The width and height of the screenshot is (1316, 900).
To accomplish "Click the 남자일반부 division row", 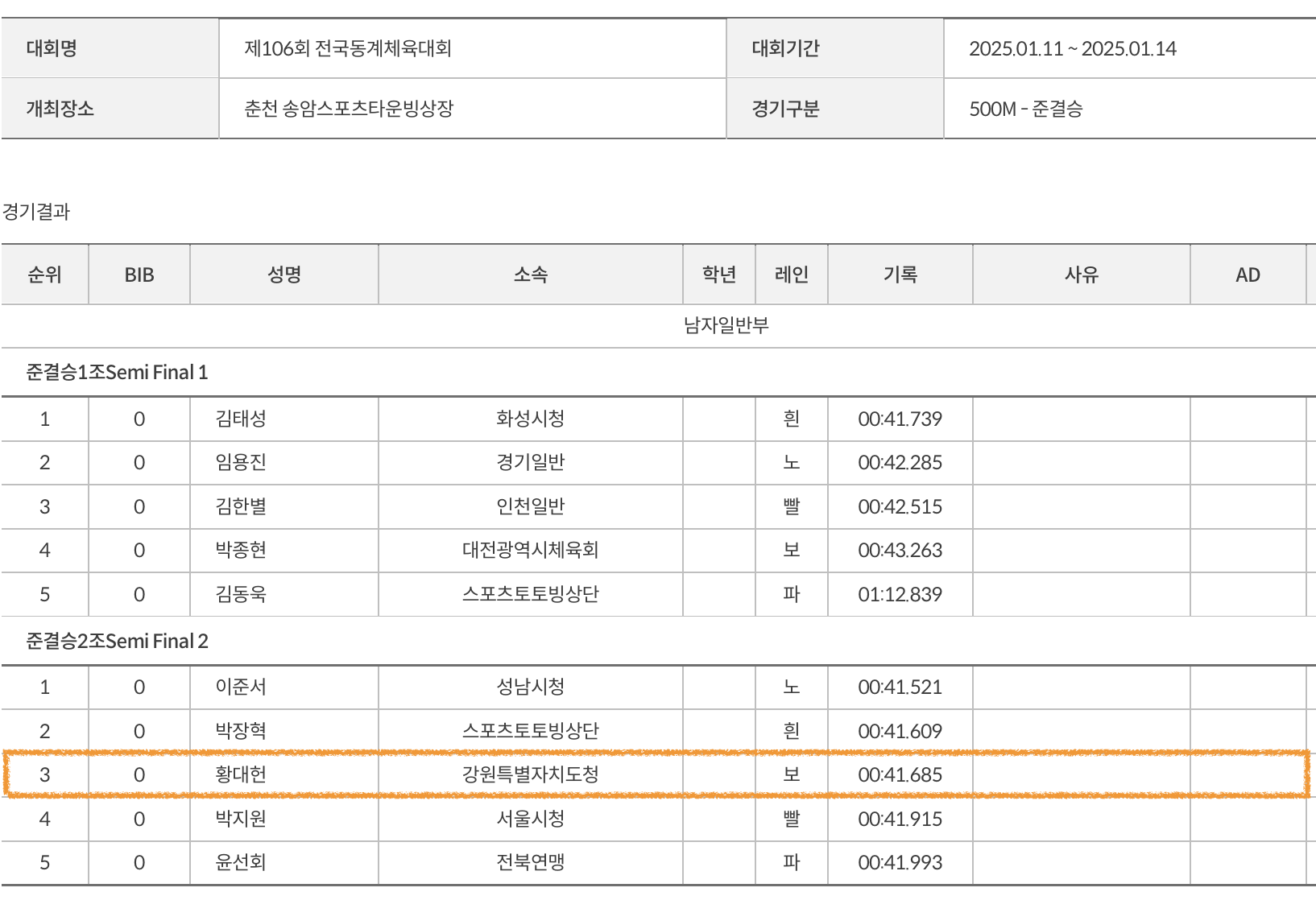I will click(726, 325).
